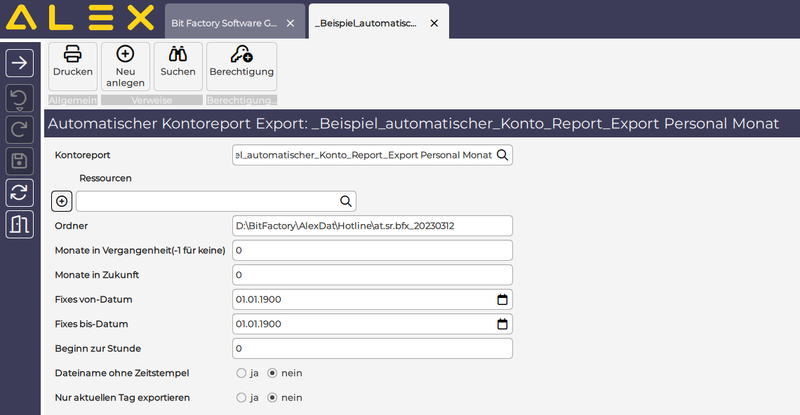Select 'ja' for Nur aktuellen Tag exportieren
Screen dimensions: 800x415
point(241,397)
